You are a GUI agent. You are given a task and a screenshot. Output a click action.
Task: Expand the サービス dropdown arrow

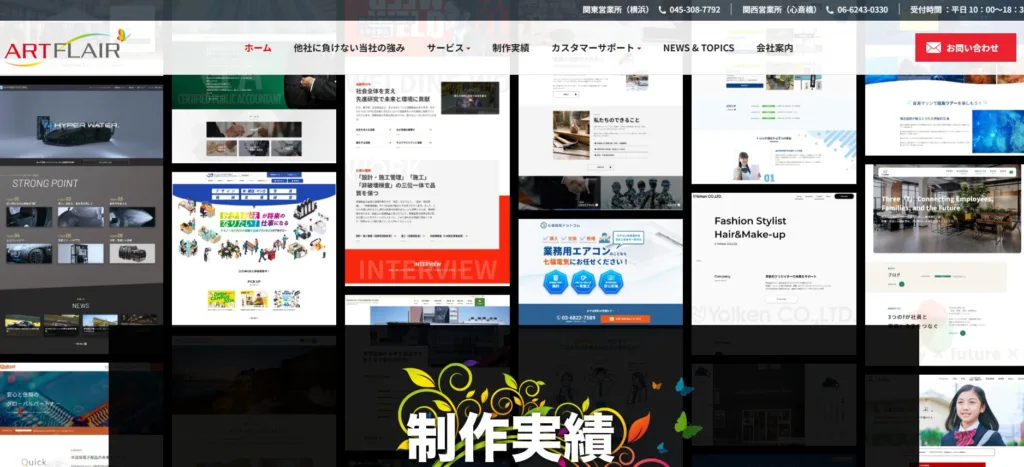pyautogui.click(x=468, y=49)
